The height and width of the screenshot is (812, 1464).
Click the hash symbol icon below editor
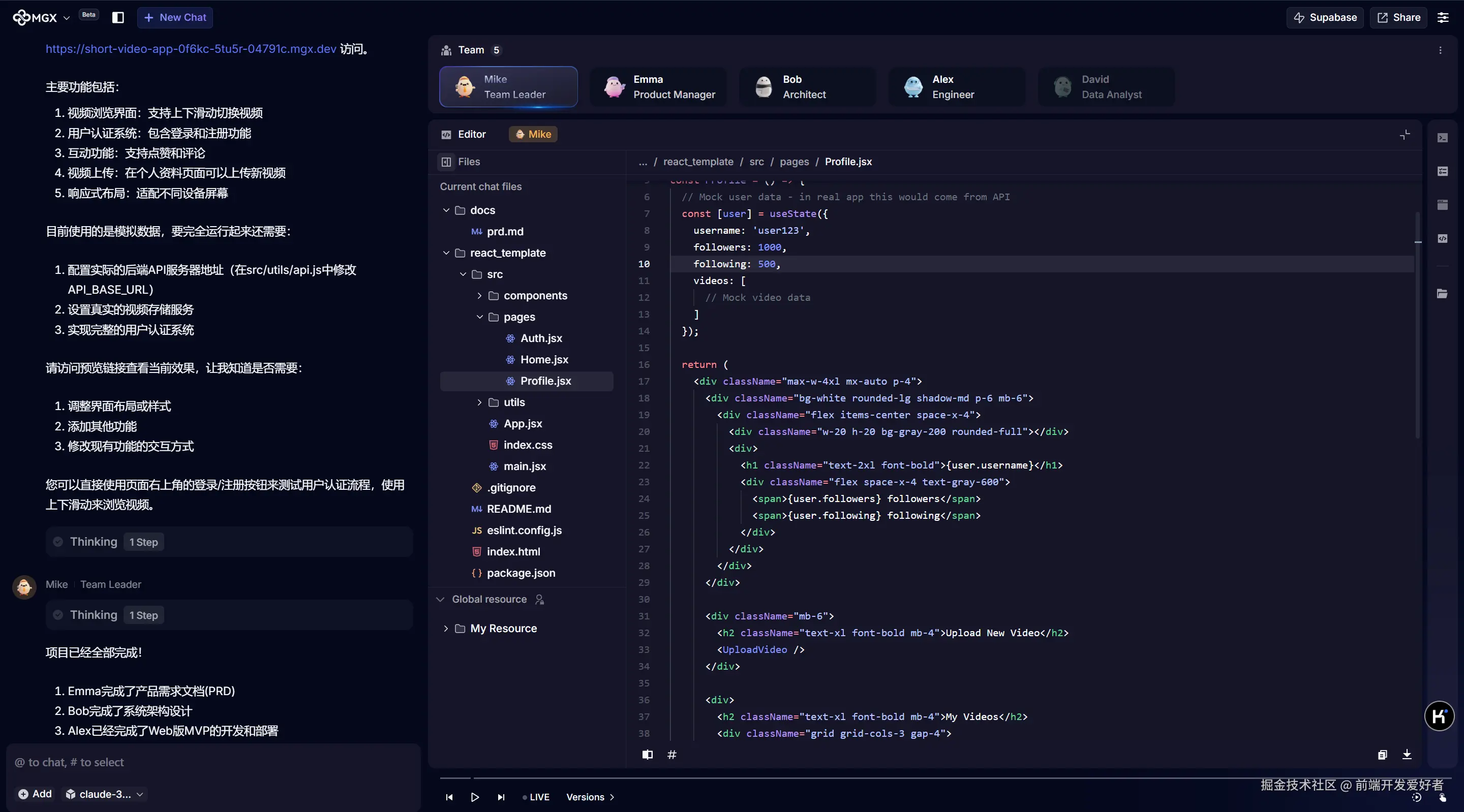(x=672, y=755)
